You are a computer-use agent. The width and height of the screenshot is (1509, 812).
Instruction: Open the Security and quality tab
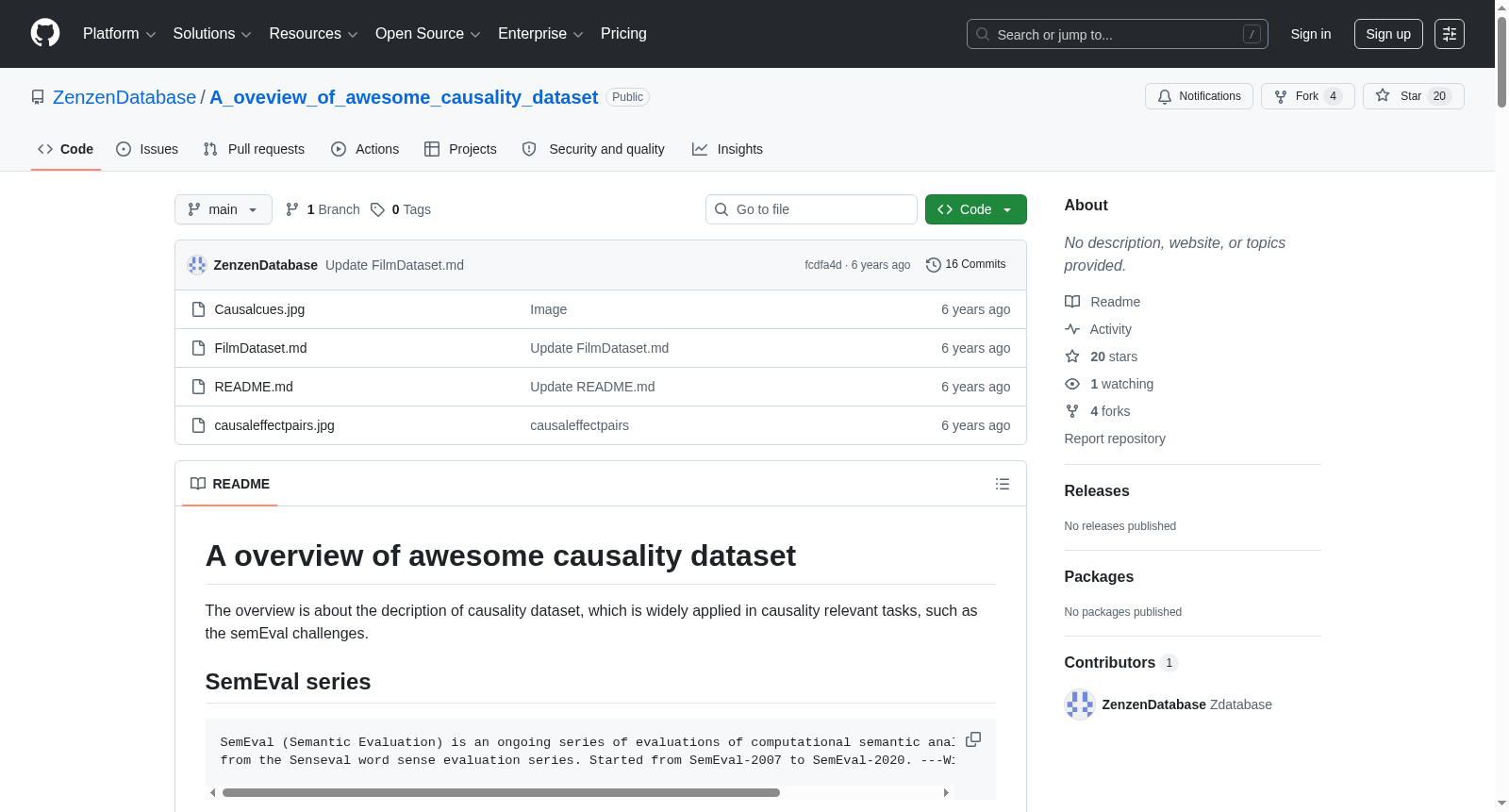pyautogui.click(x=593, y=149)
